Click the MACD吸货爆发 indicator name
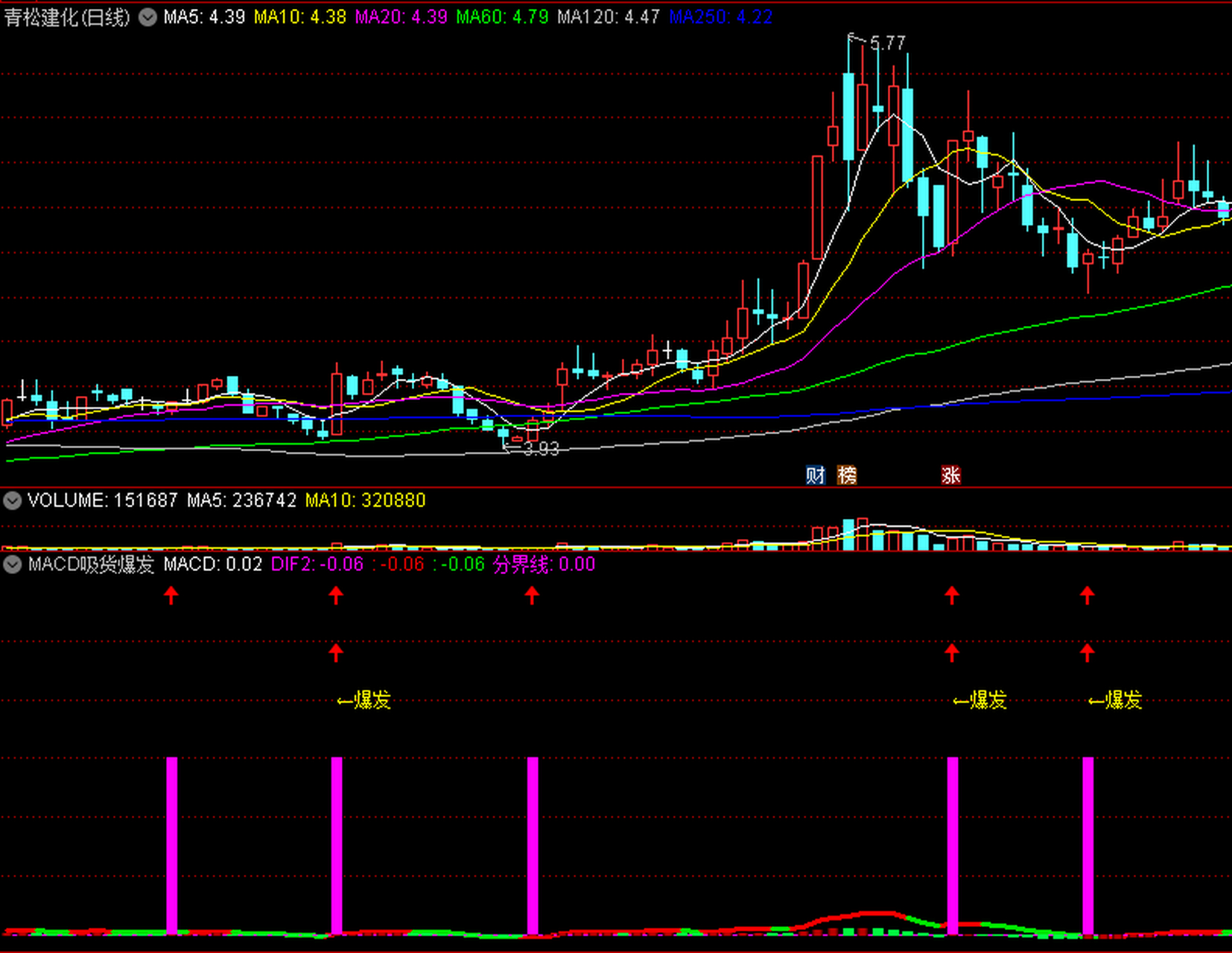 tap(91, 564)
